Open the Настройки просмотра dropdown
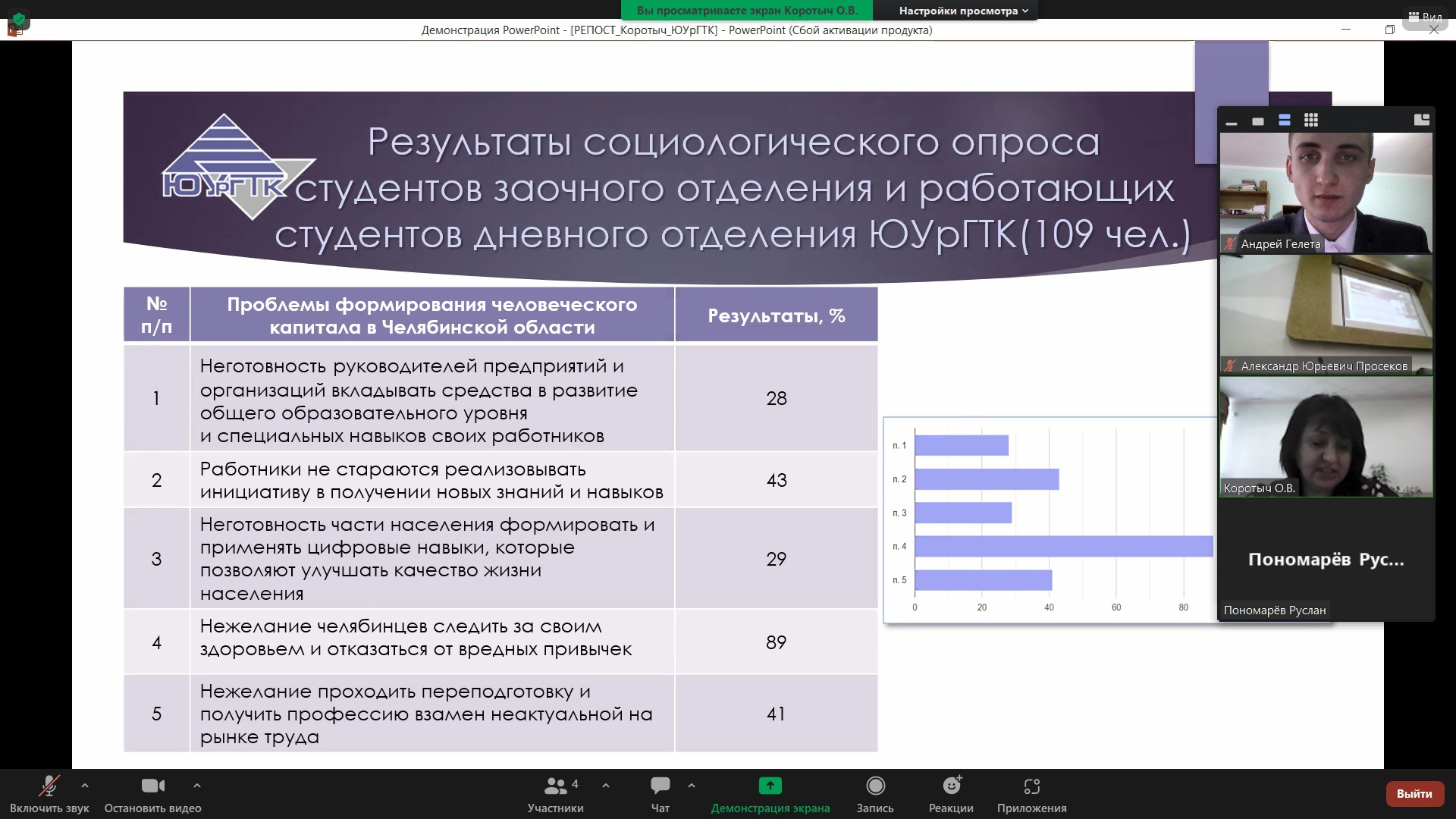 (x=963, y=11)
